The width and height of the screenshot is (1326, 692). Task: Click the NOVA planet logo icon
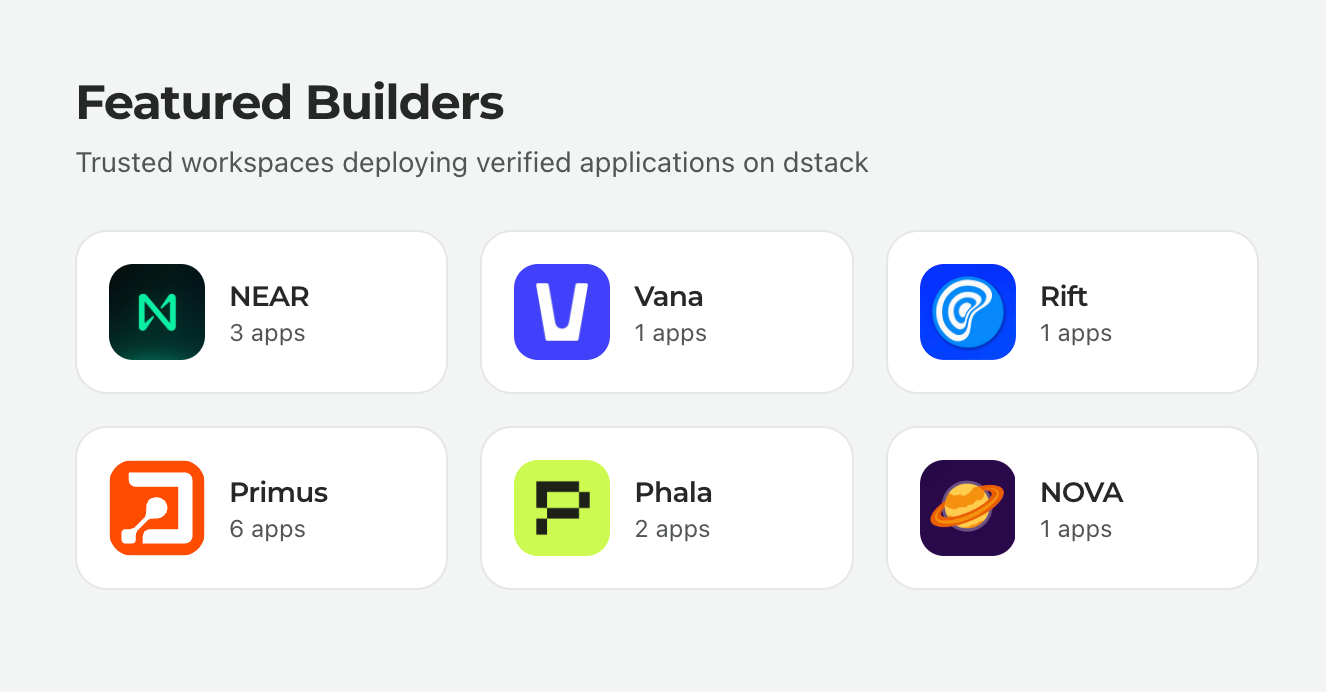point(966,508)
